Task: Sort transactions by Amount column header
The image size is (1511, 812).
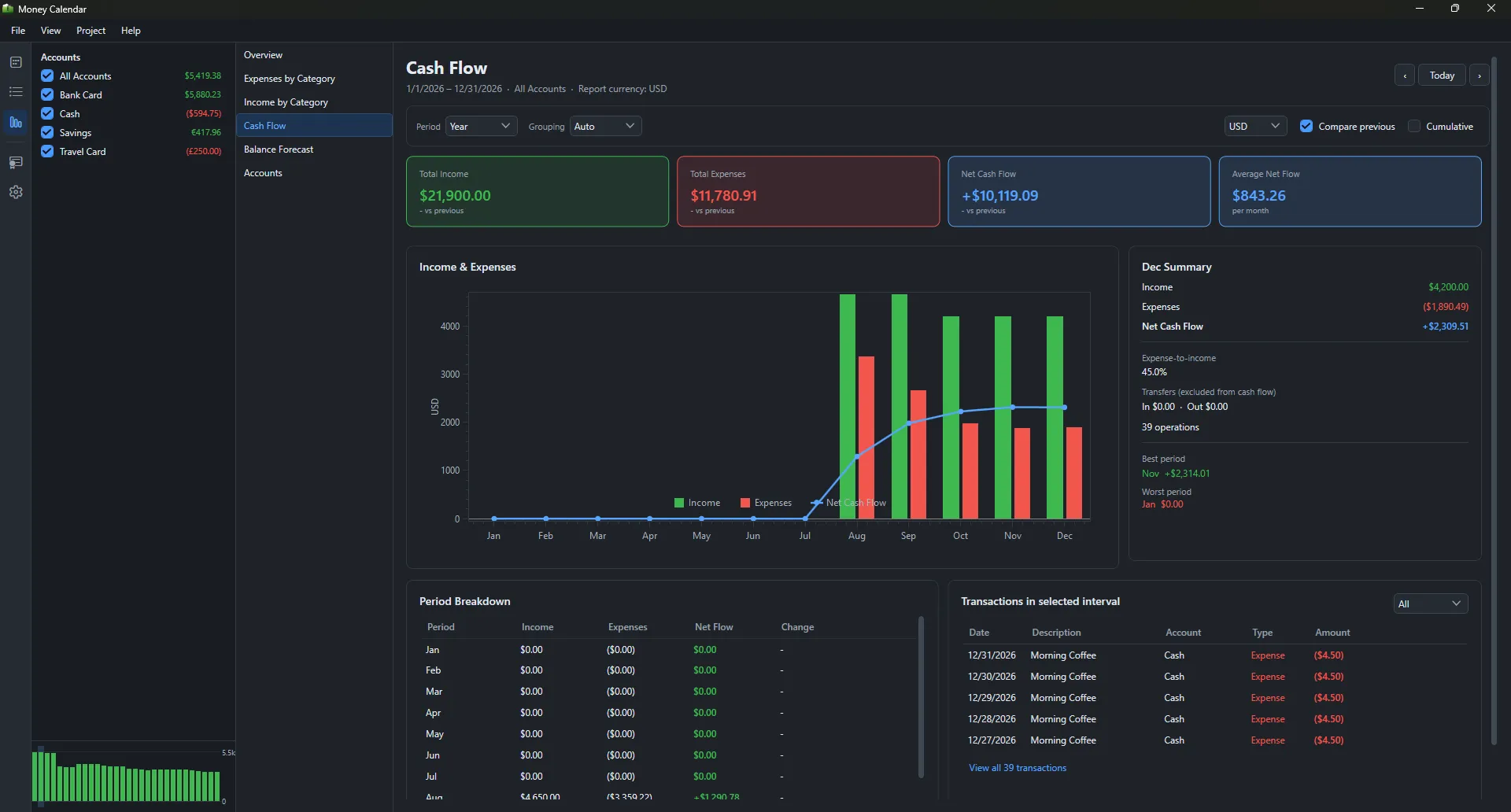Action: 1332,633
